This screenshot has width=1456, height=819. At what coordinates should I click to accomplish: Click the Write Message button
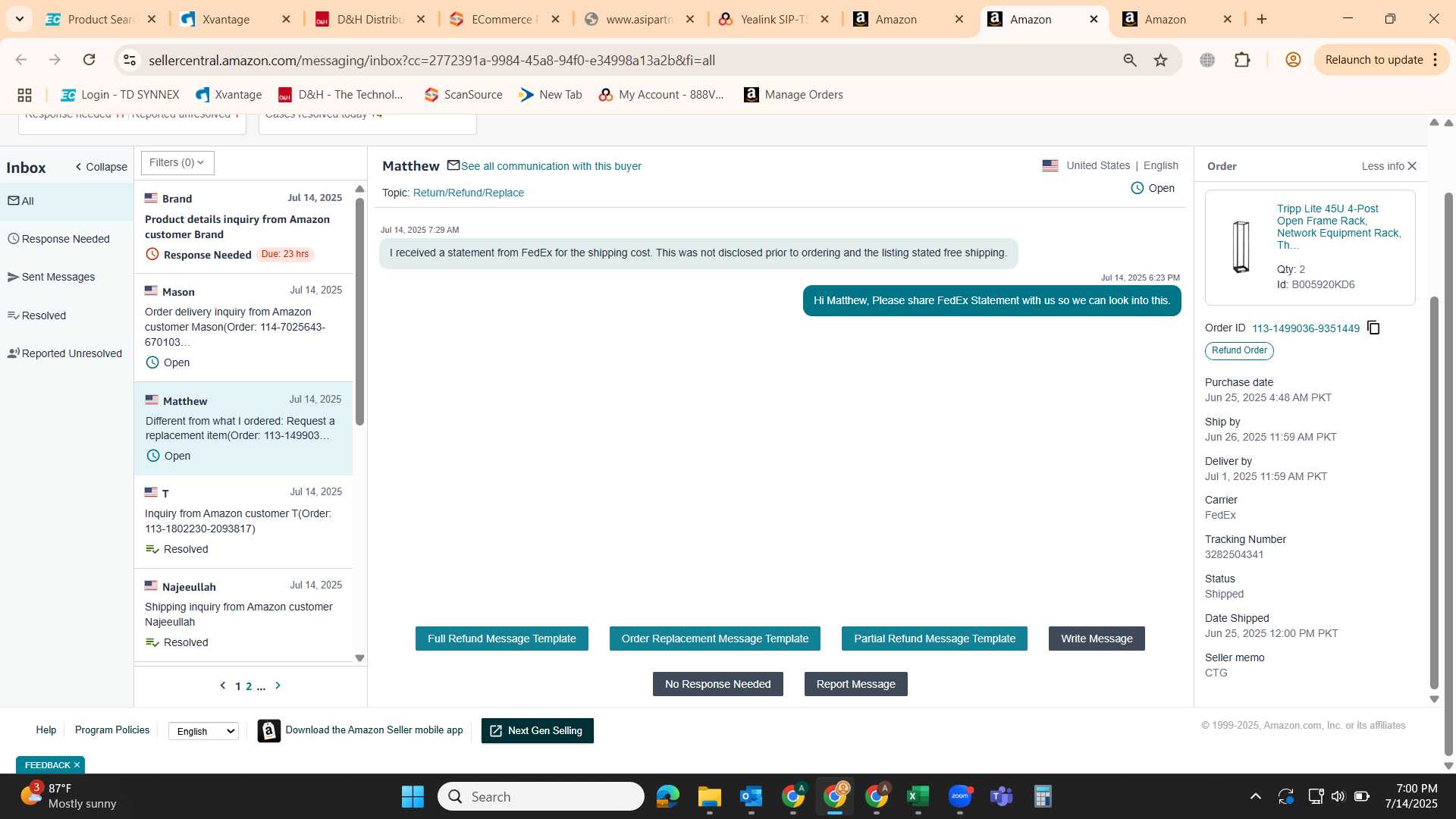pyautogui.click(x=1097, y=639)
